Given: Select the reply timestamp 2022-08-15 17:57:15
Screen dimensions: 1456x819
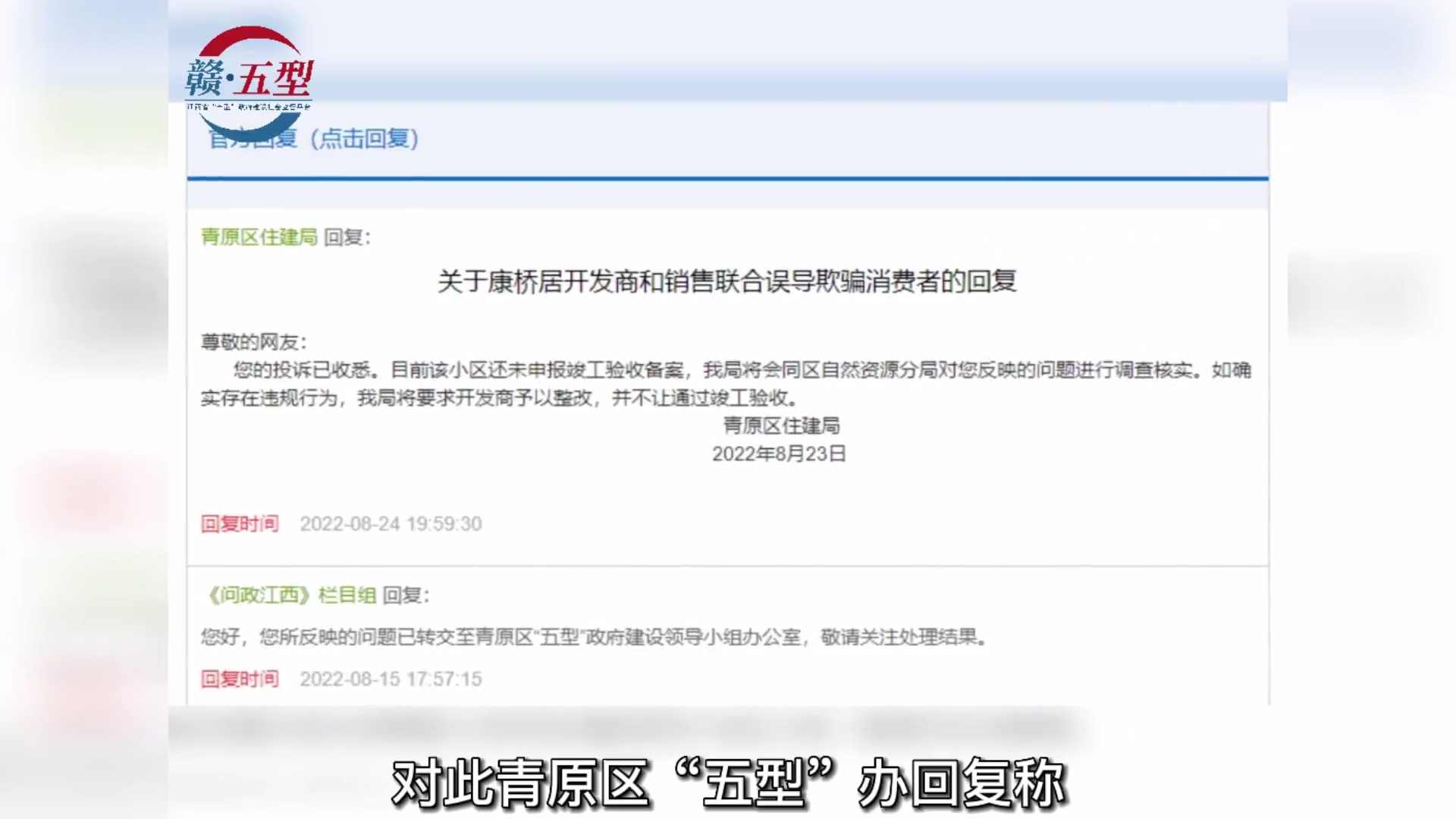Looking at the screenshot, I should point(391,679).
